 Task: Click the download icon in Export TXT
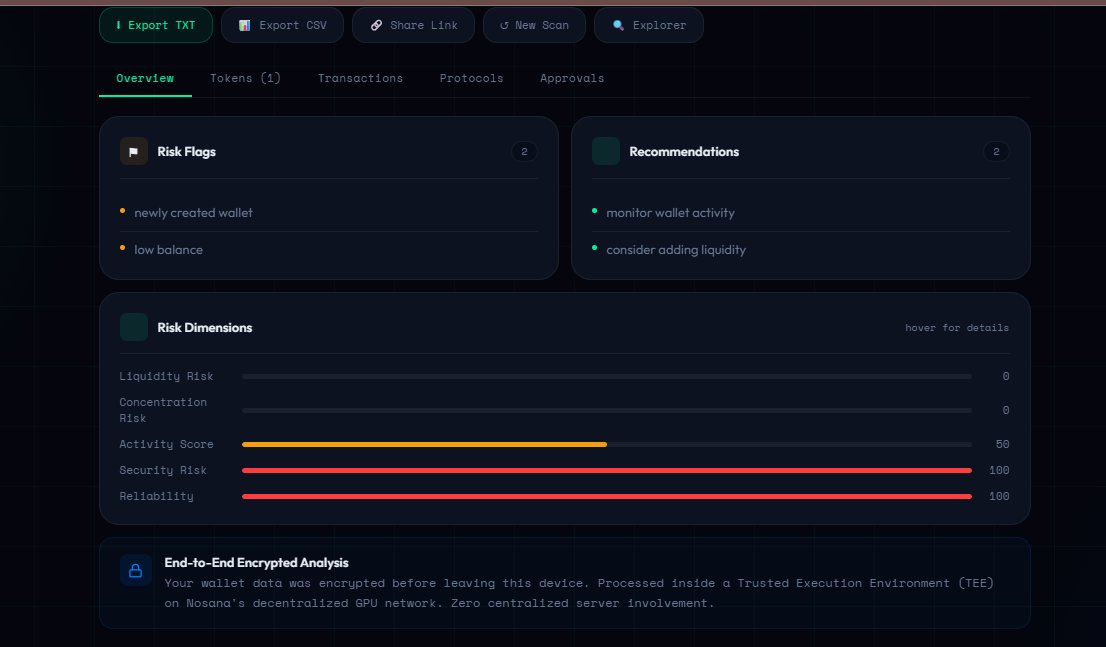(118, 25)
